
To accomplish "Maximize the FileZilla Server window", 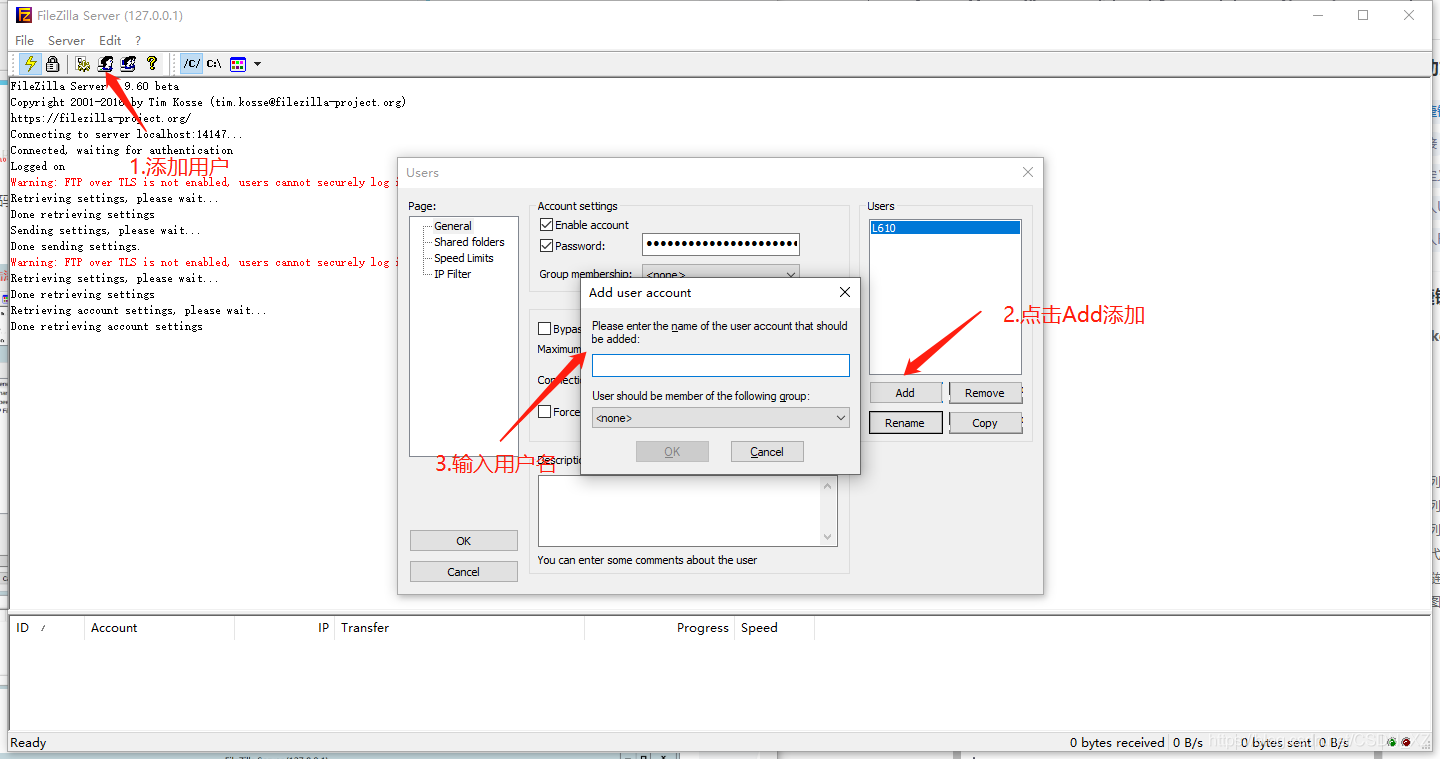I will (x=1363, y=15).
